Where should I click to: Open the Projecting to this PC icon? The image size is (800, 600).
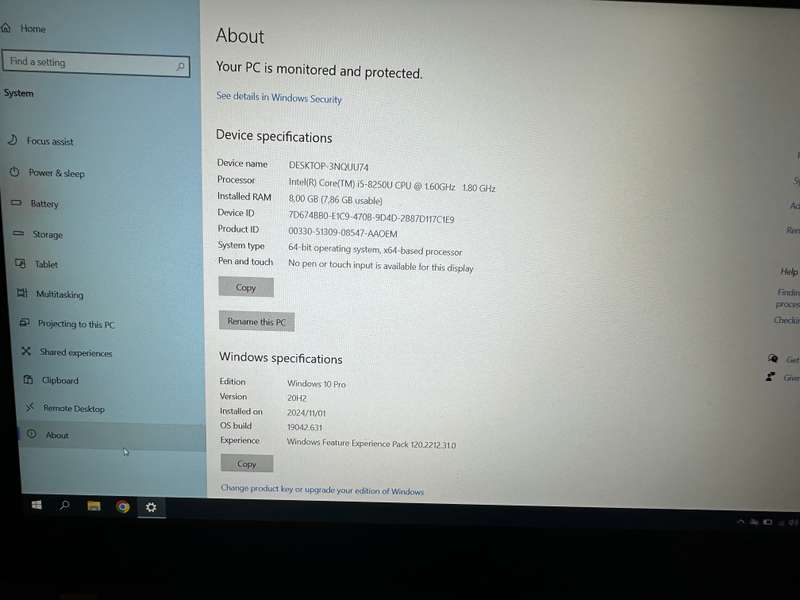tap(24, 322)
